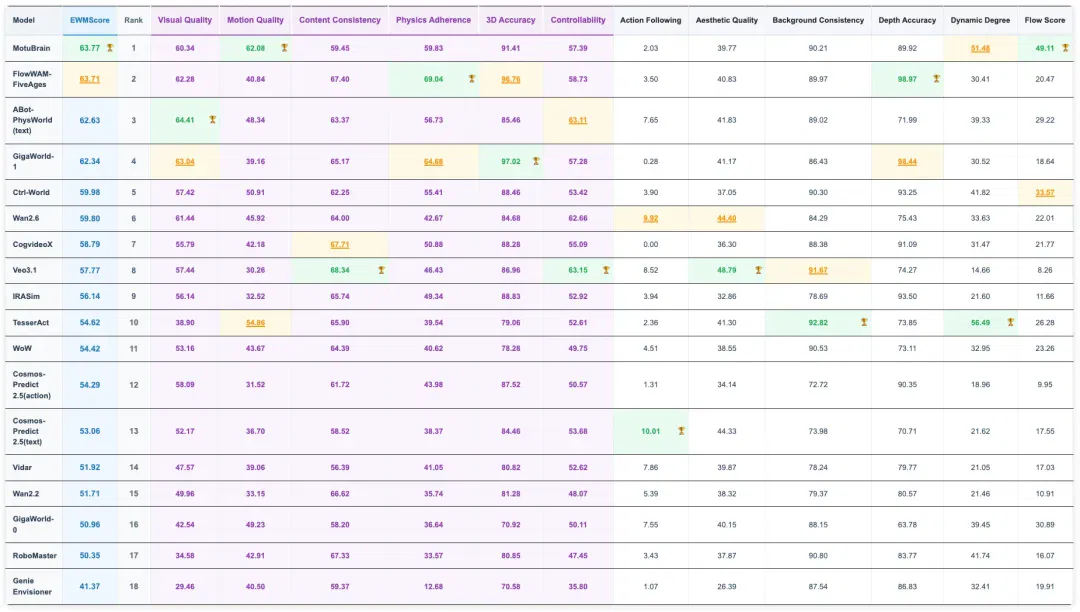Click GigaWorld-1 underlined Visual Quality 63.04
1080x612 pixels.
(185, 161)
